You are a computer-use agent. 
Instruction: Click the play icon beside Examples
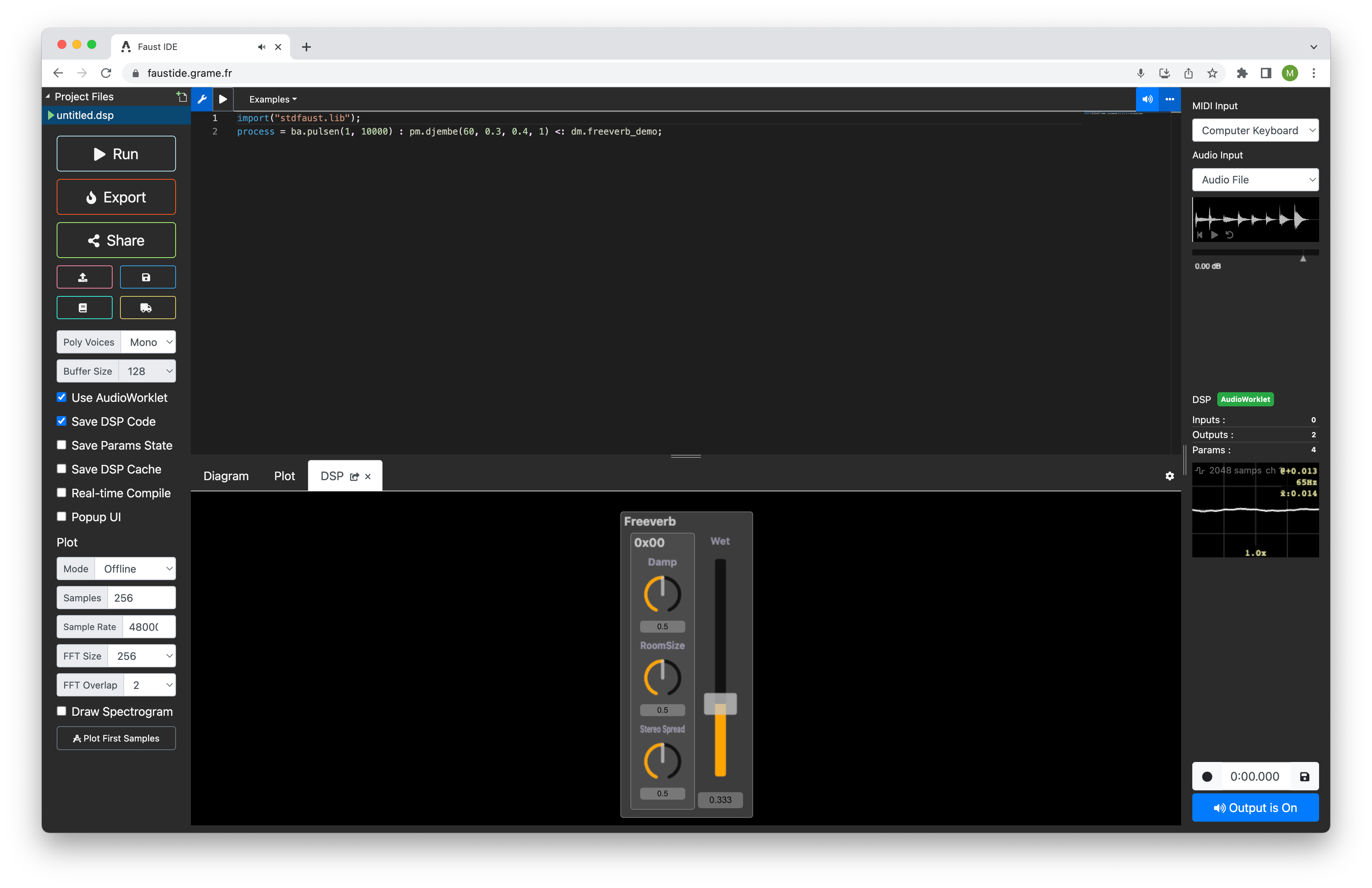(x=223, y=99)
